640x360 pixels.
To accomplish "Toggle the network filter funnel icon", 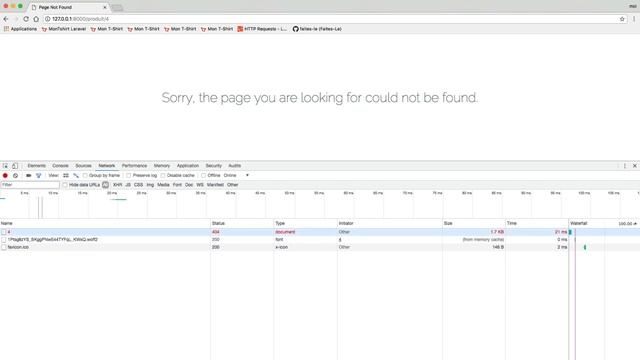I will [38, 176].
